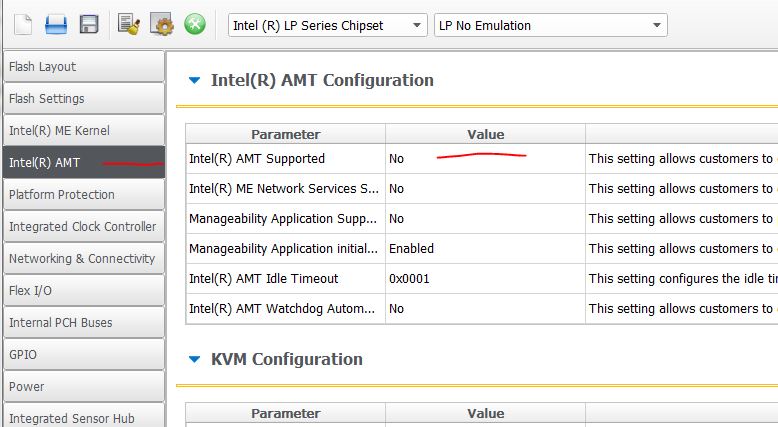This screenshot has width=778, height=427.
Task: Open the Intel LP Series Chipset dropdown
Action: point(326,26)
